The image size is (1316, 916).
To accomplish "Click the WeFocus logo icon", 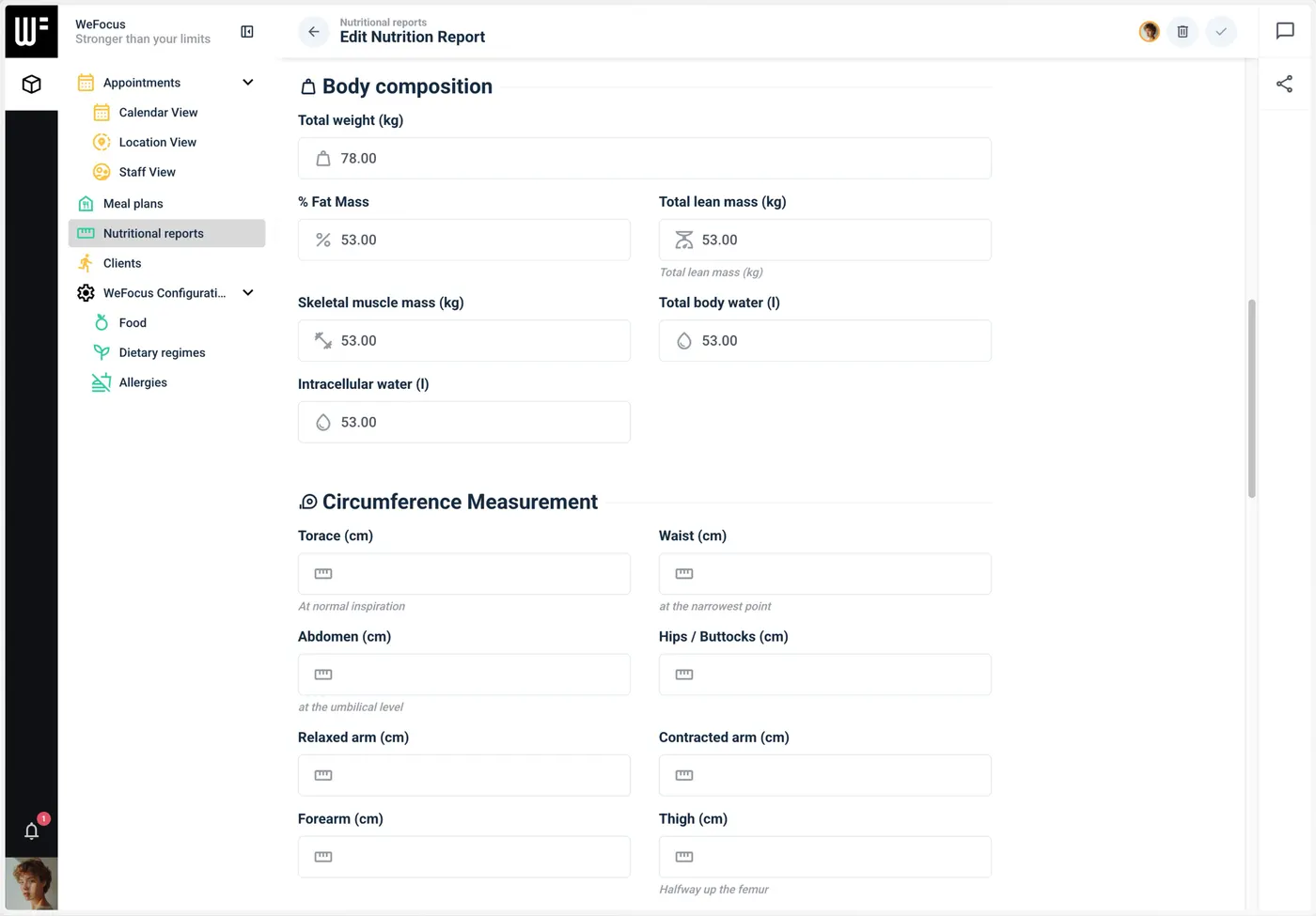I will pos(31,31).
